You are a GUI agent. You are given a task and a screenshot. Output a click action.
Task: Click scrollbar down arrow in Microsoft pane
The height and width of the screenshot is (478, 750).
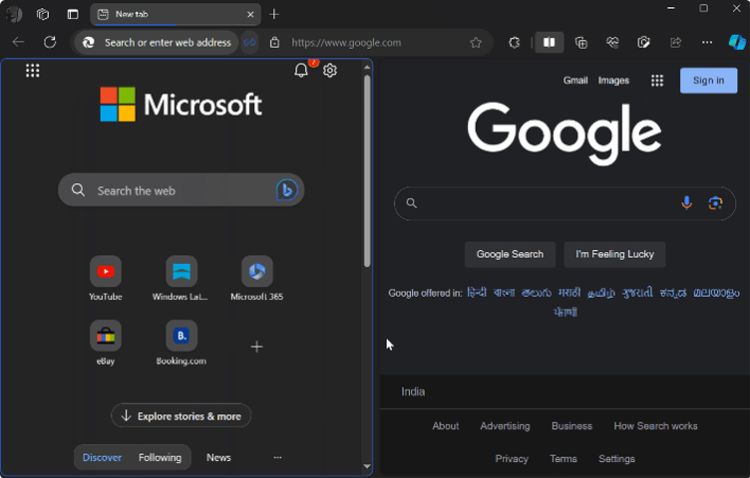[x=367, y=466]
